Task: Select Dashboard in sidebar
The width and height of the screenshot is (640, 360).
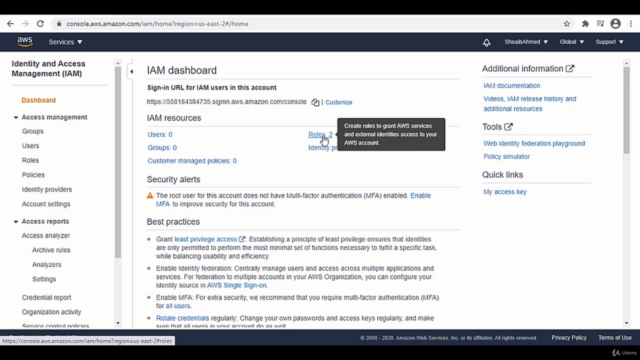Action: (x=38, y=100)
